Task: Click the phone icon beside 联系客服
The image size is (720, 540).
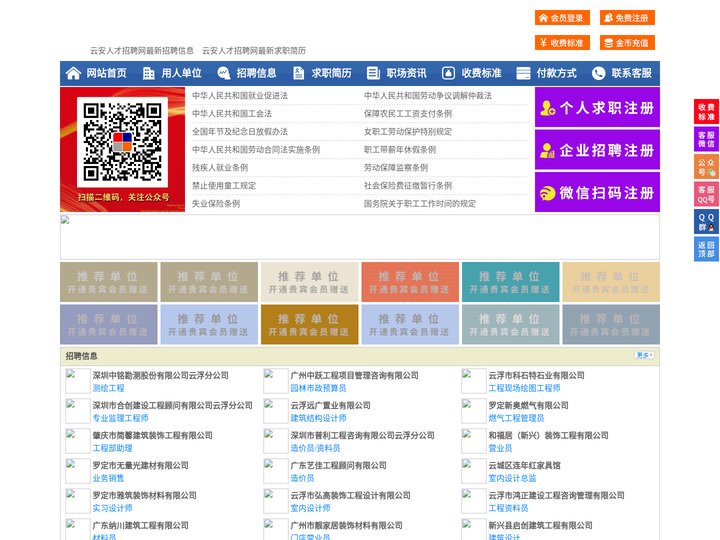Action: point(598,73)
